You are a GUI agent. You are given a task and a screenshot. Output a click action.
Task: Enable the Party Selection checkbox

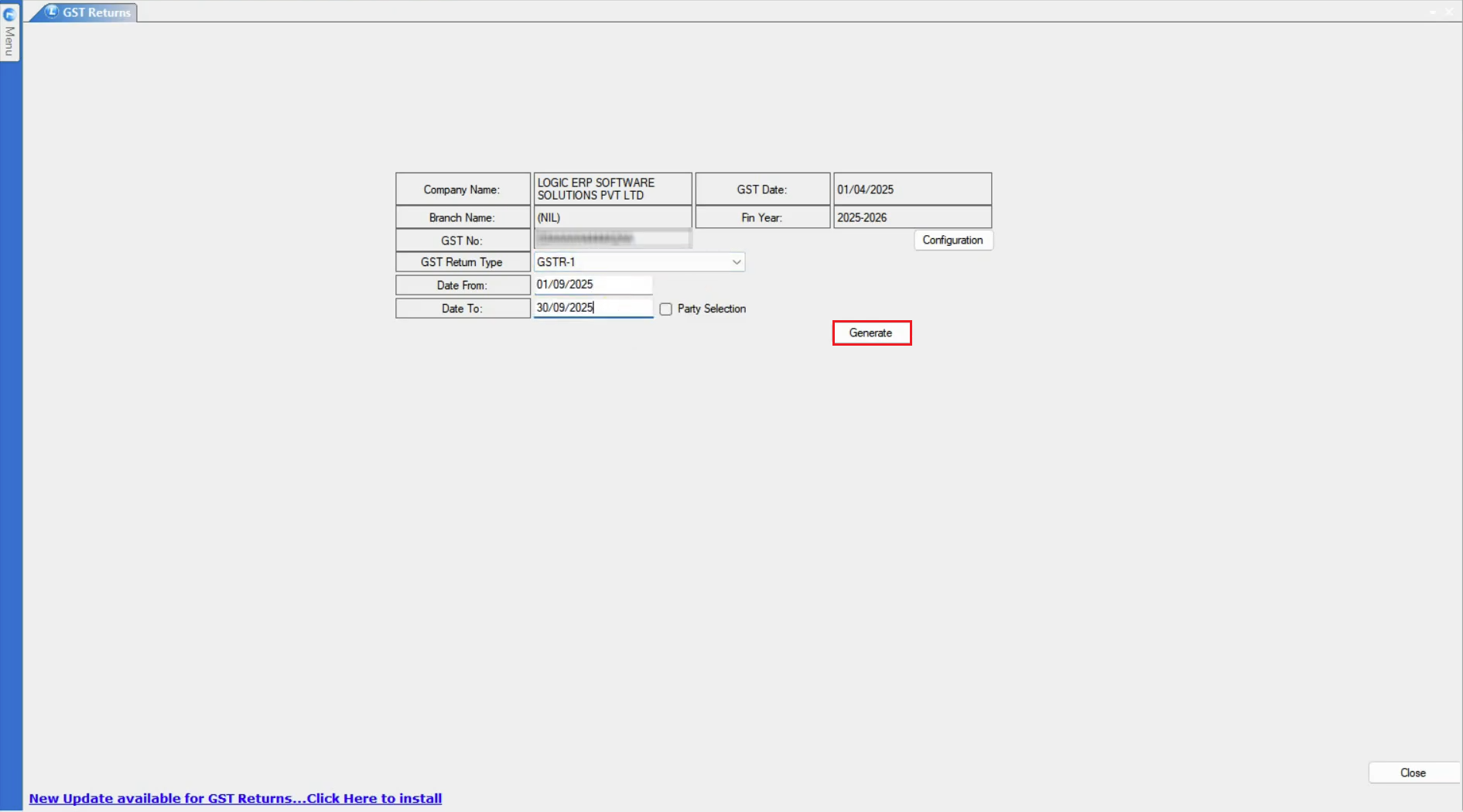point(665,309)
